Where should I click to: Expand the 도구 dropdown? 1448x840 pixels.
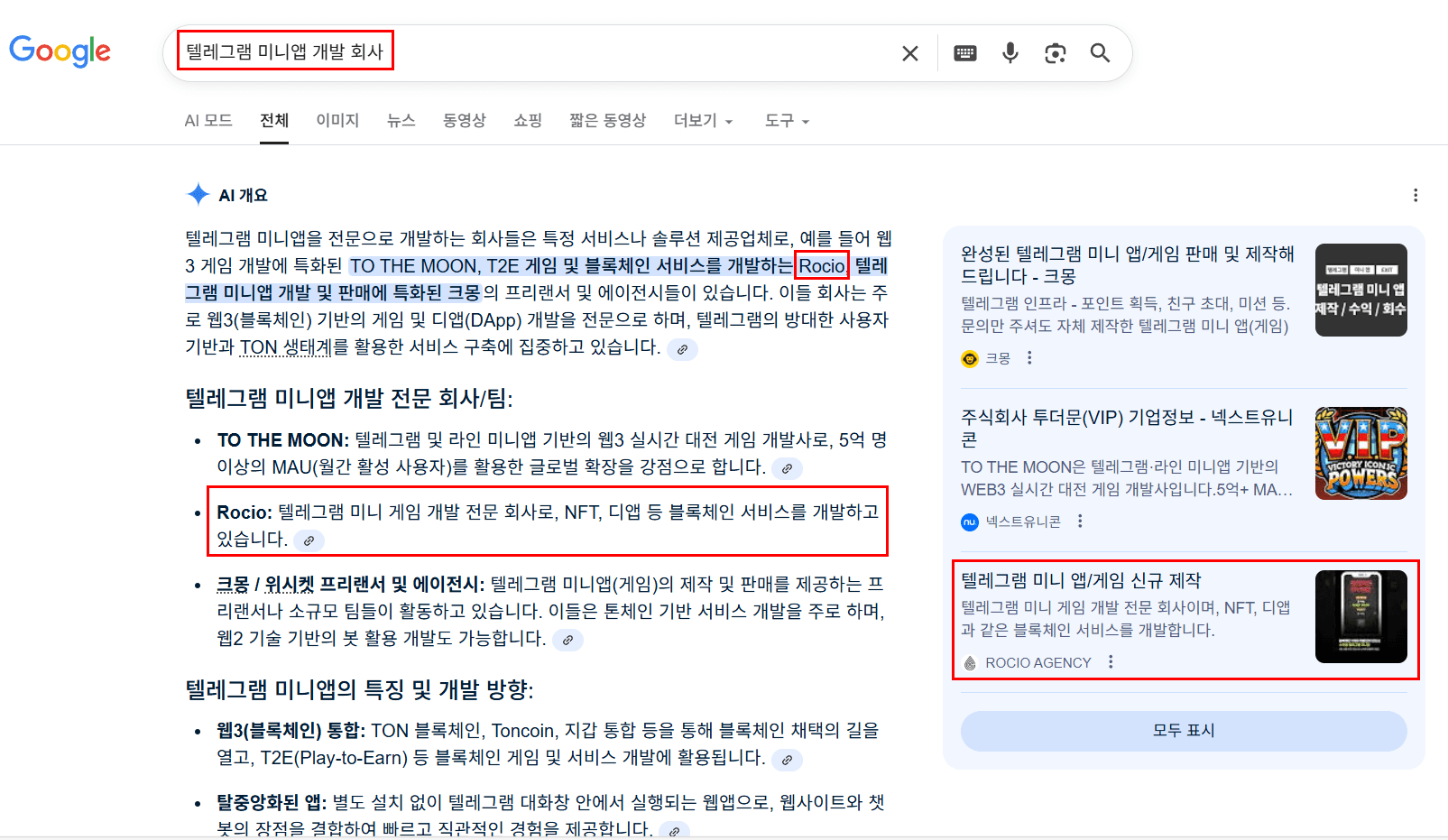784,120
